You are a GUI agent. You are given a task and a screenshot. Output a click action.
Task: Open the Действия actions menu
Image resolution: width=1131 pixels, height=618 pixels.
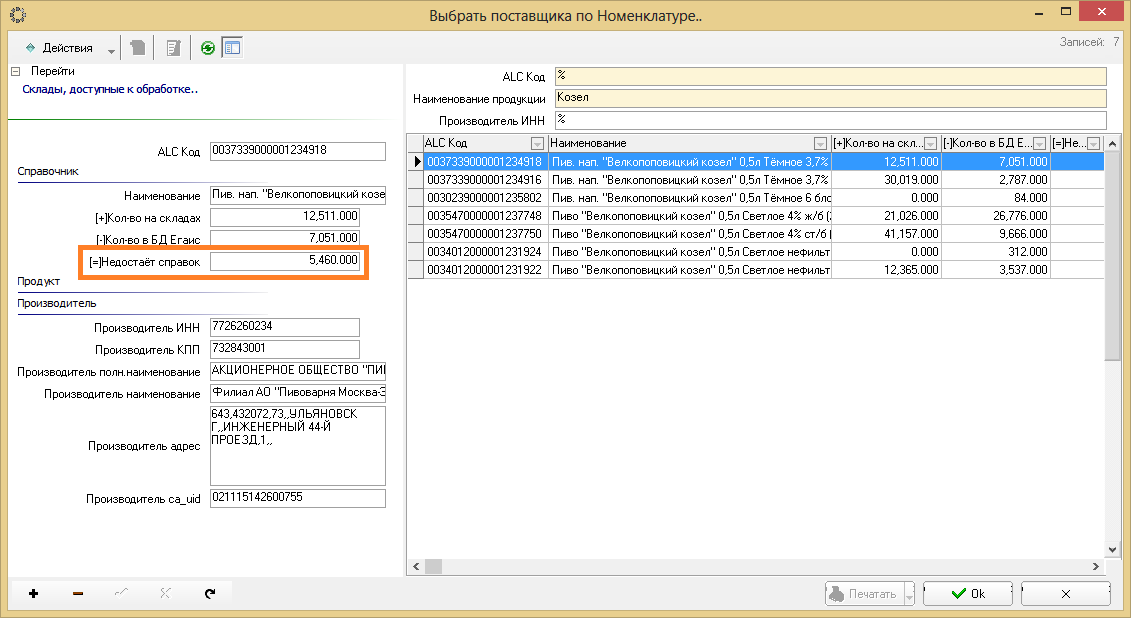[x=59, y=48]
